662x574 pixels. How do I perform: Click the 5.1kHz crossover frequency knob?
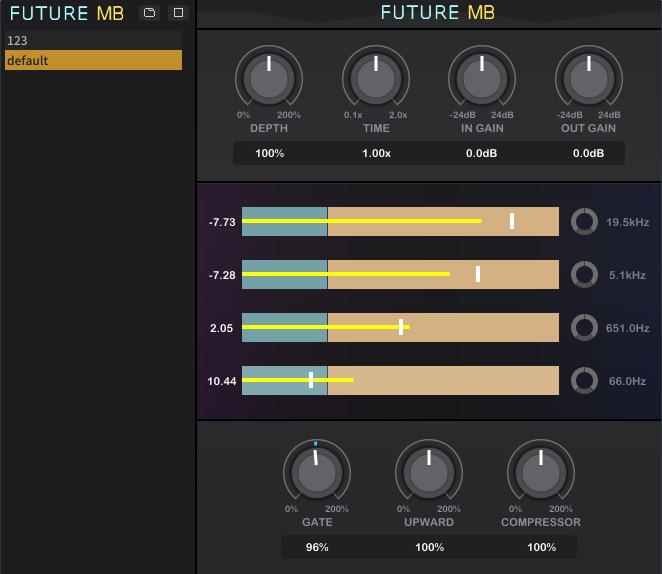584,274
